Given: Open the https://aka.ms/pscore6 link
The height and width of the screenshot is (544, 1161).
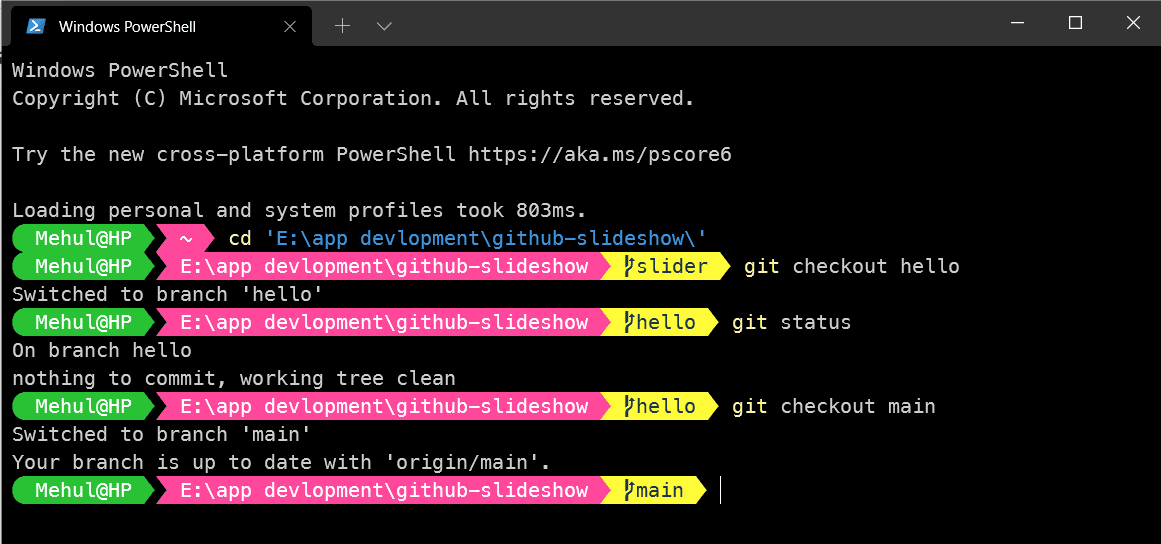Looking at the screenshot, I should pos(600,154).
